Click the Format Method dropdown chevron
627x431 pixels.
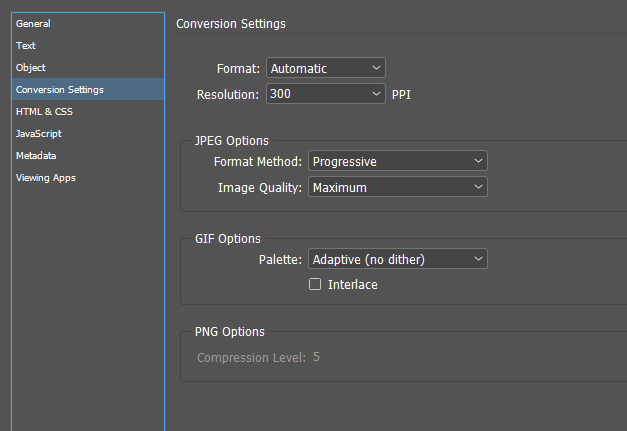tap(477, 161)
